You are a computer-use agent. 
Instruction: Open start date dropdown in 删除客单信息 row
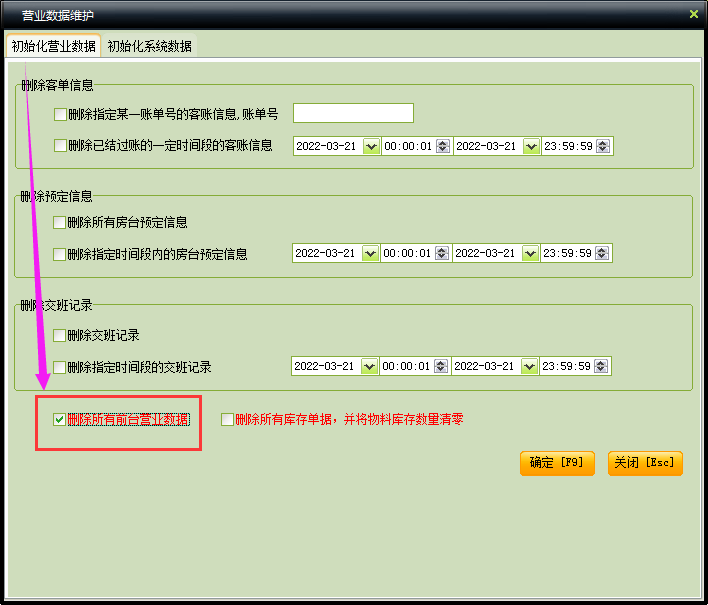(371, 146)
